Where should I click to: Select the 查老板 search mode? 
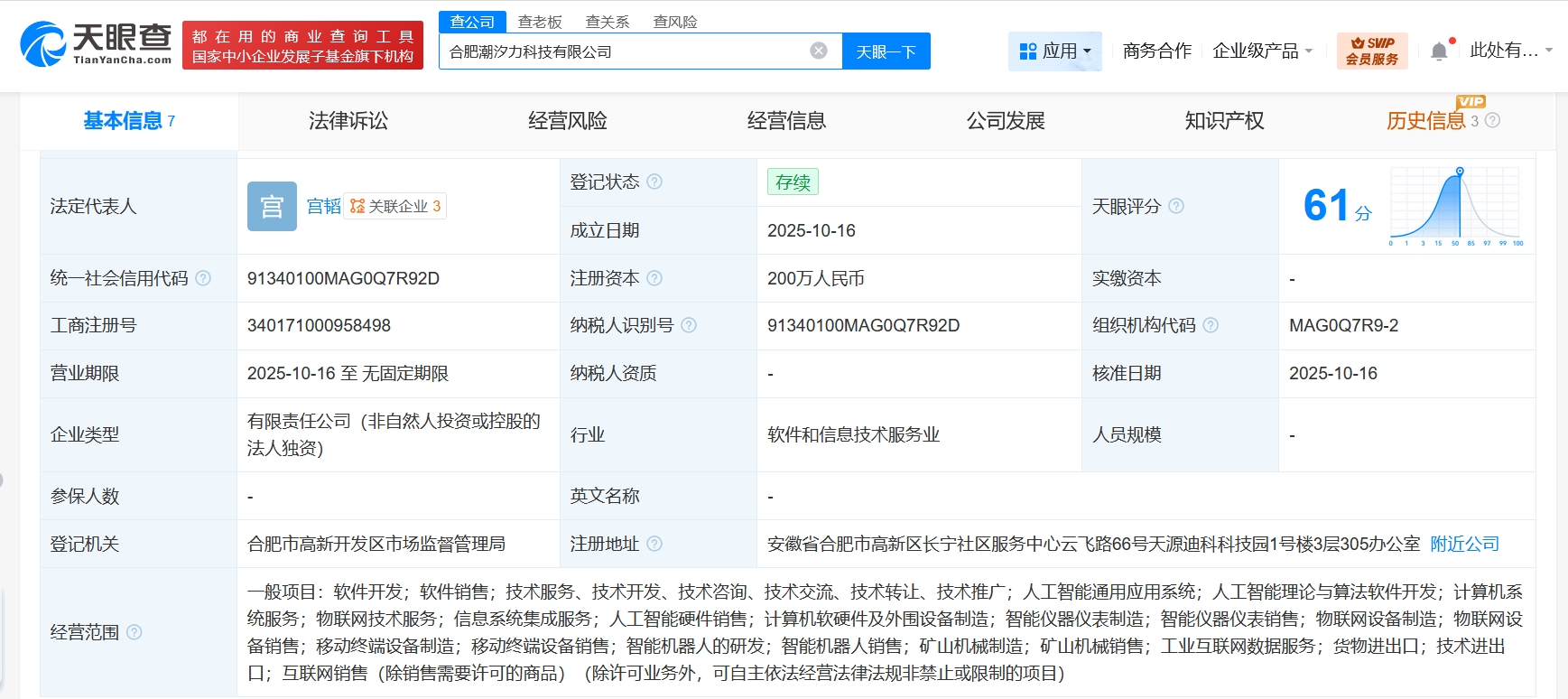[x=540, y=22]
